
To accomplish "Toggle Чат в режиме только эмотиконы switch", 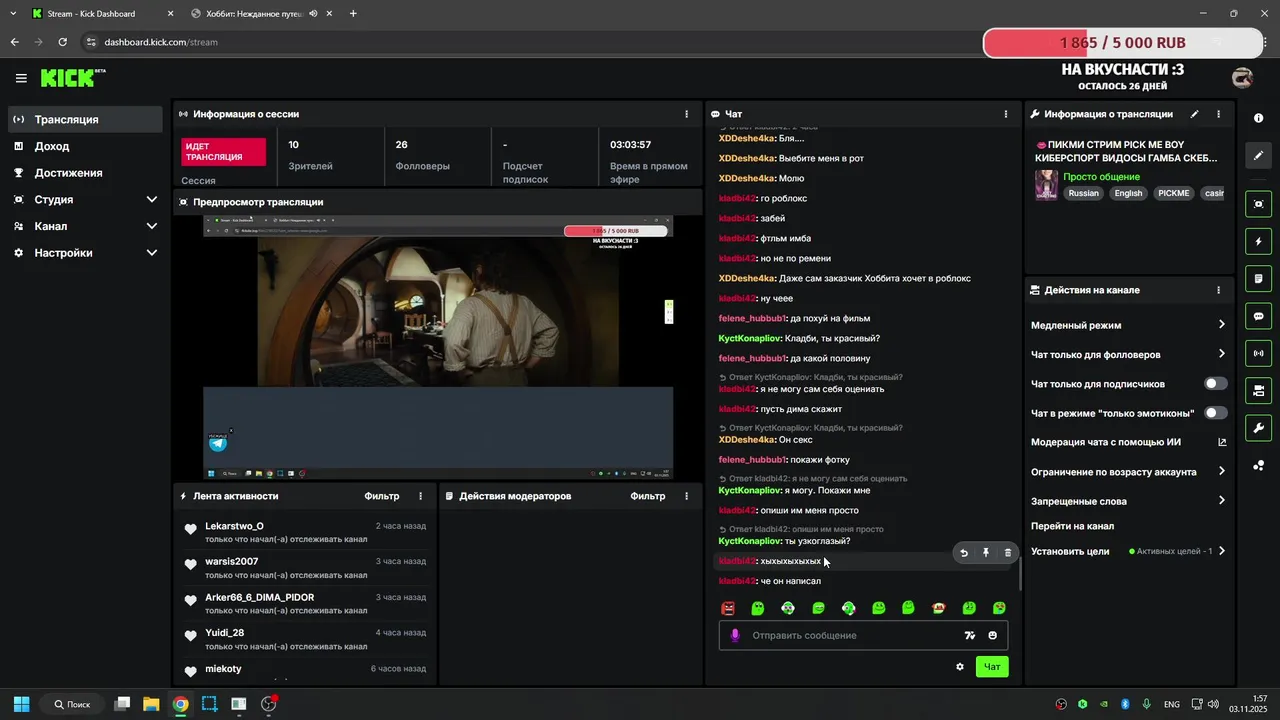I will 1215,413.
